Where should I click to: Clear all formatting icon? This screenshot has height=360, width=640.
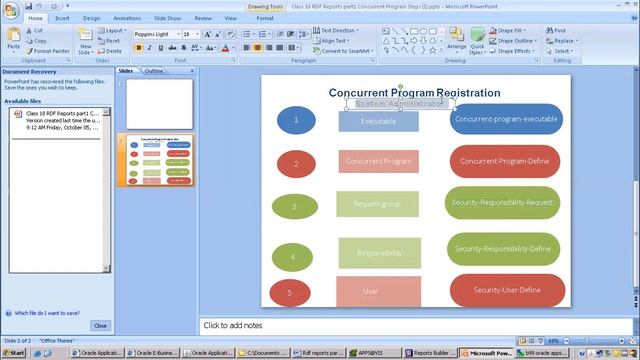(x=230, y=34)
